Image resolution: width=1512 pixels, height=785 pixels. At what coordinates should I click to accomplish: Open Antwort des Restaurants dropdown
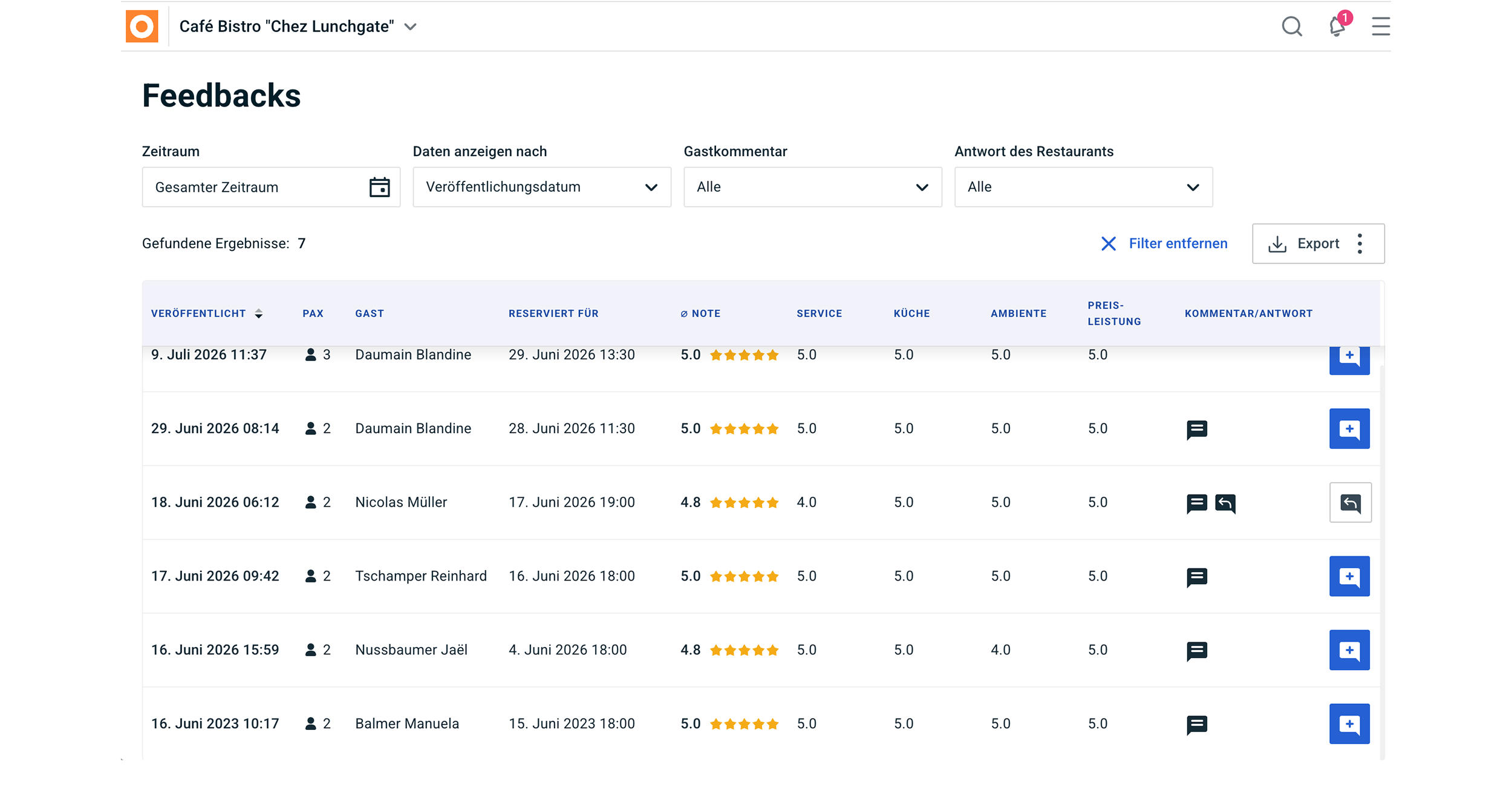point(1084,187)
